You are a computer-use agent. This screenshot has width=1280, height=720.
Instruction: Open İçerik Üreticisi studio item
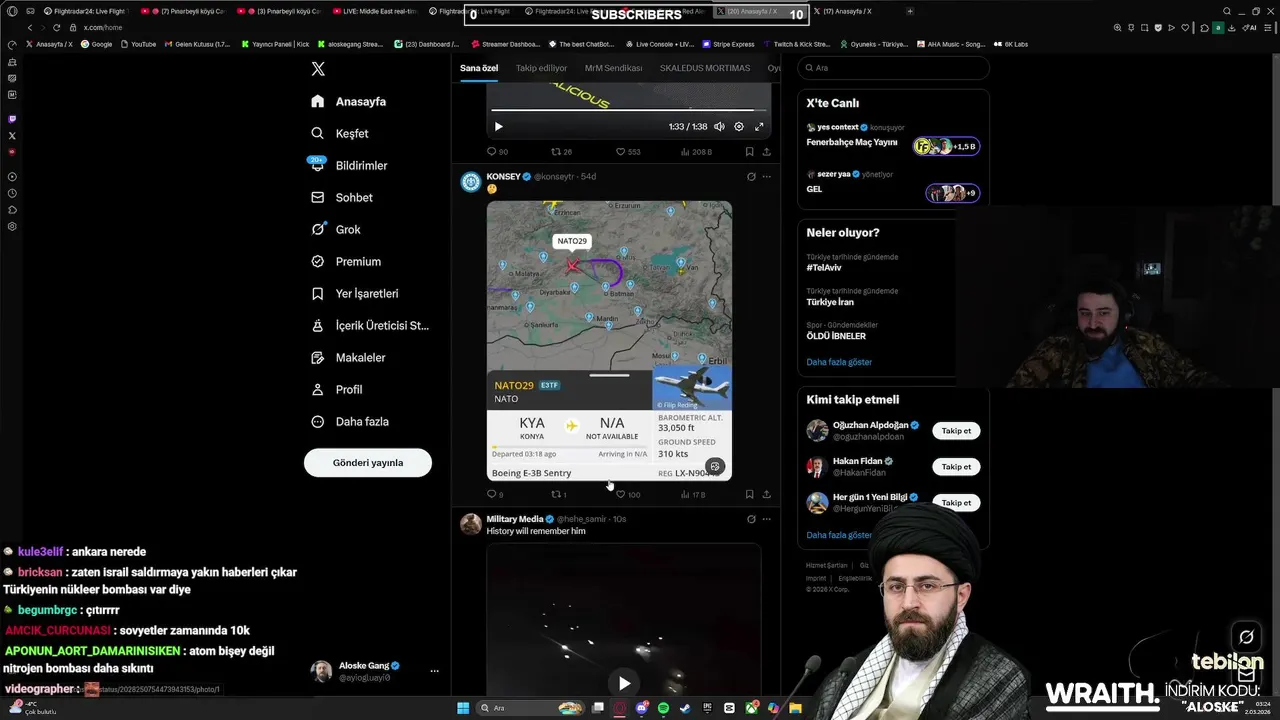click(x=370, y=325)
